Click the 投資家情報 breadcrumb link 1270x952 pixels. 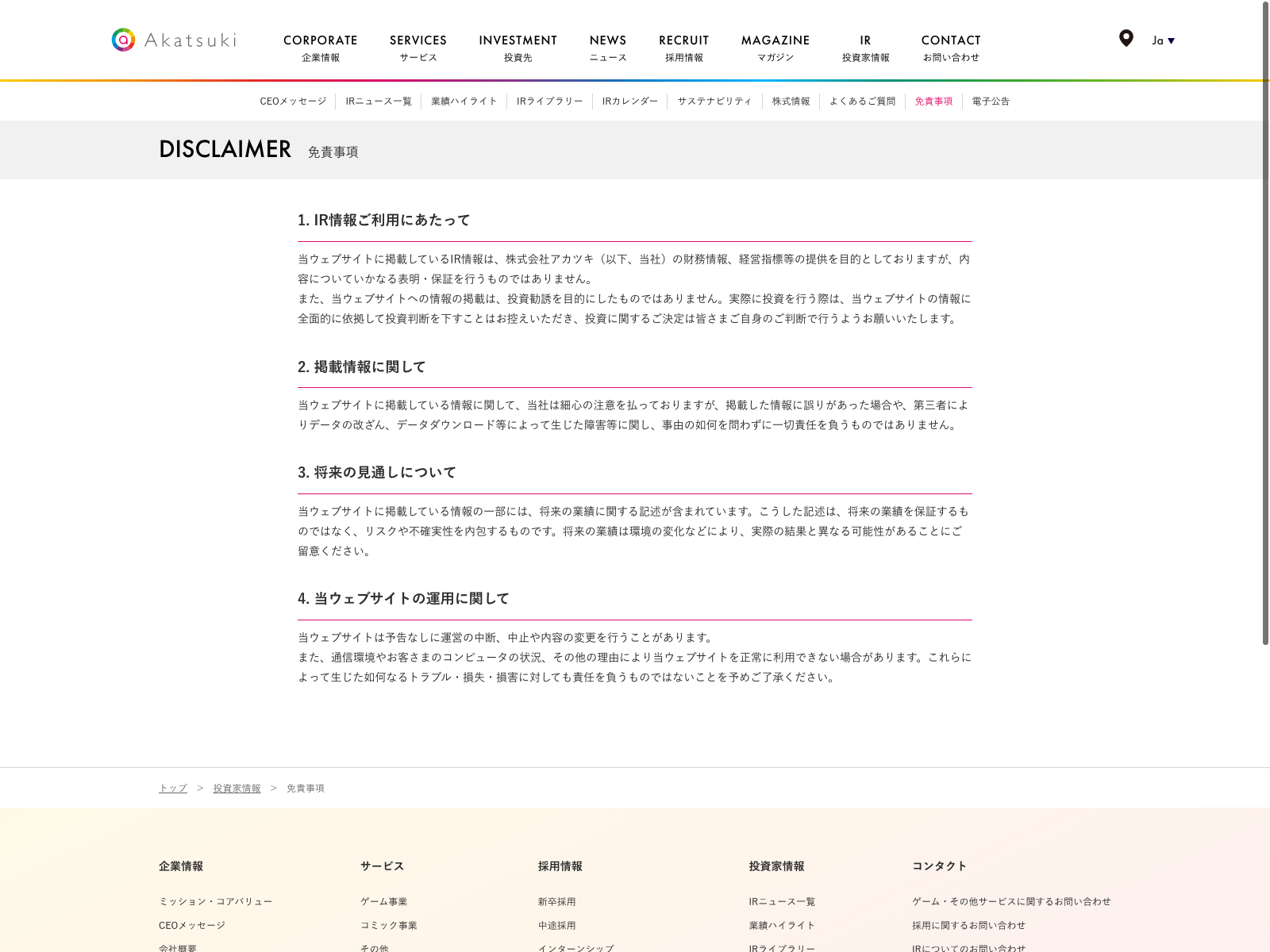(237, 789)
